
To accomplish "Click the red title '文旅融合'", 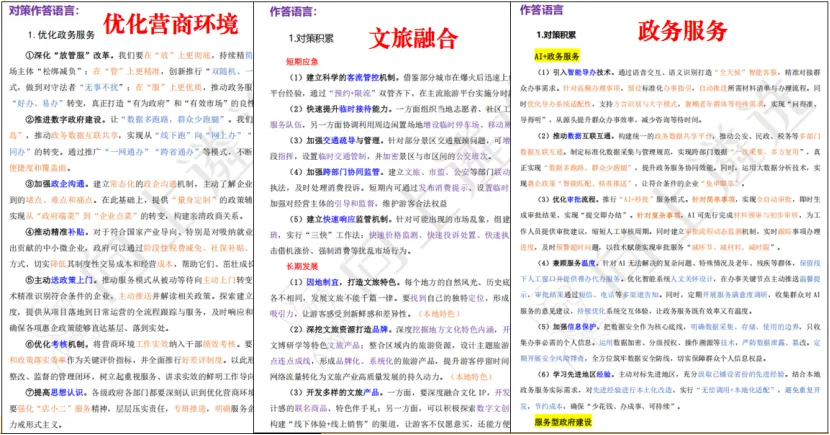I will (x=413, y=38).
